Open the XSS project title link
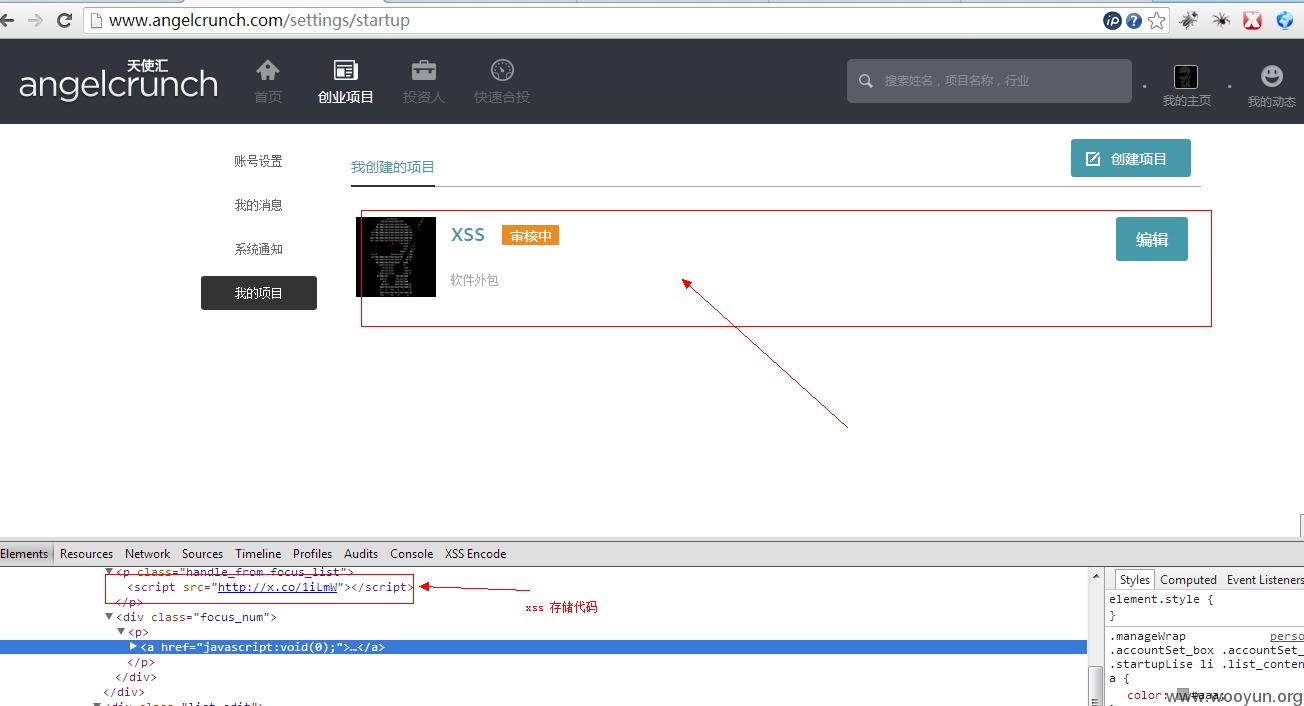The image size is (1304, 706). (468, 235)
